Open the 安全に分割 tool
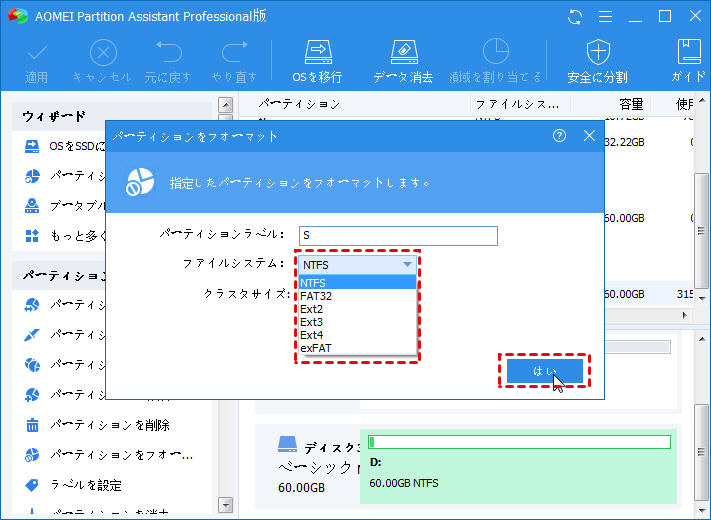The image size is (711, 520). (x=598, y=62)
